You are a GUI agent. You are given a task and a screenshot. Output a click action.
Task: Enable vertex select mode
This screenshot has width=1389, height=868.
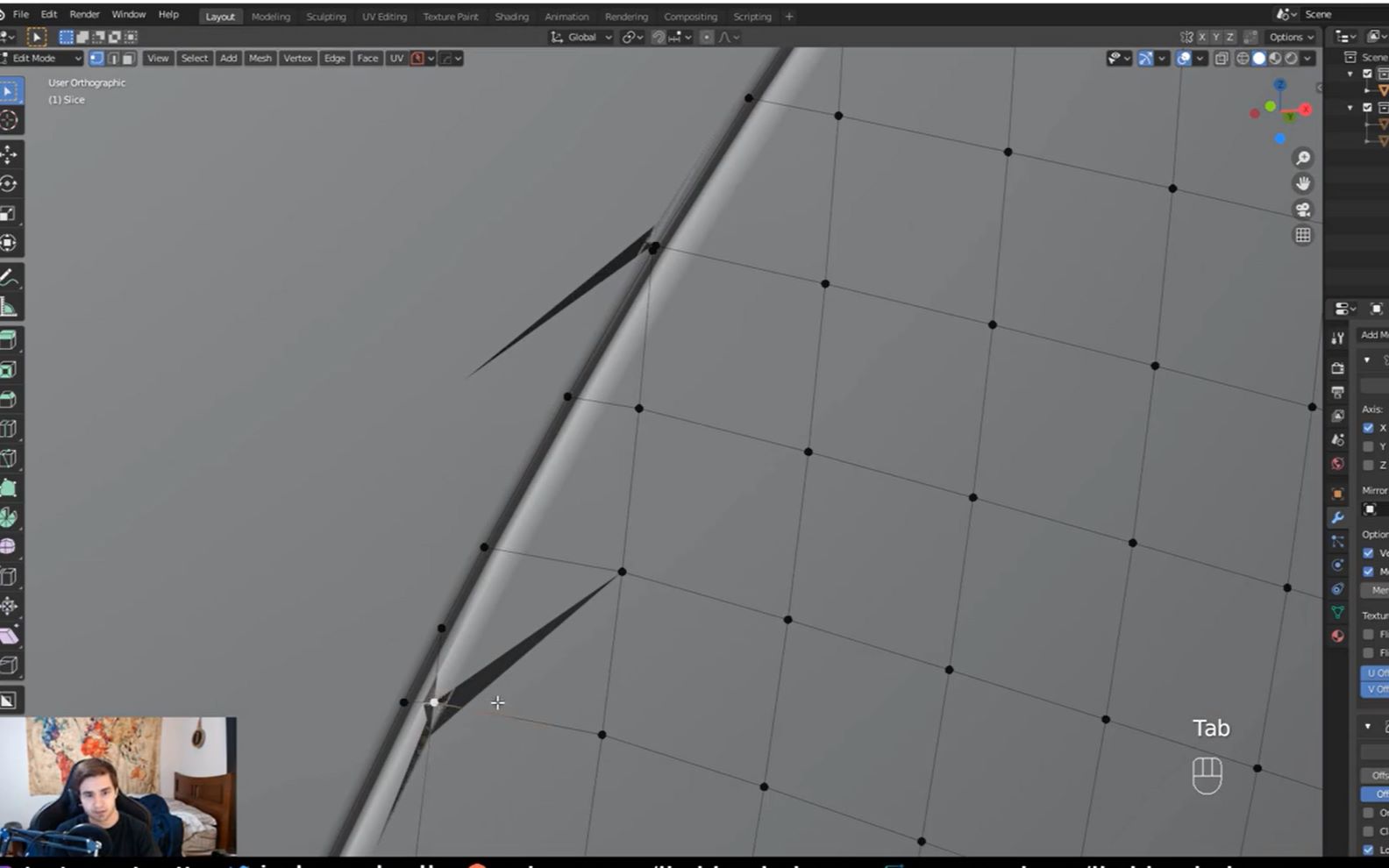click(96, 59)
